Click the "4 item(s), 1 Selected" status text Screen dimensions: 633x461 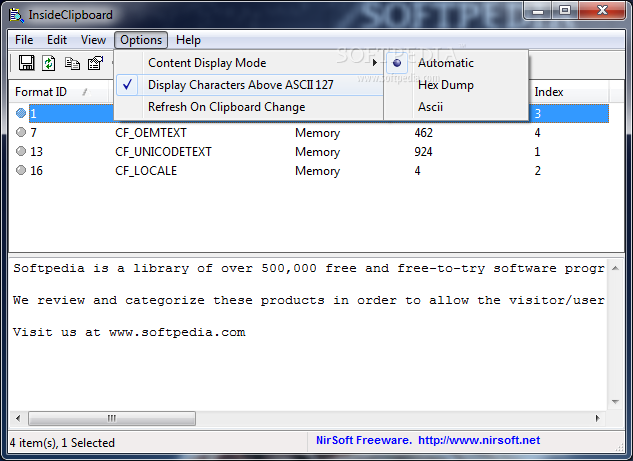point(62,443)
